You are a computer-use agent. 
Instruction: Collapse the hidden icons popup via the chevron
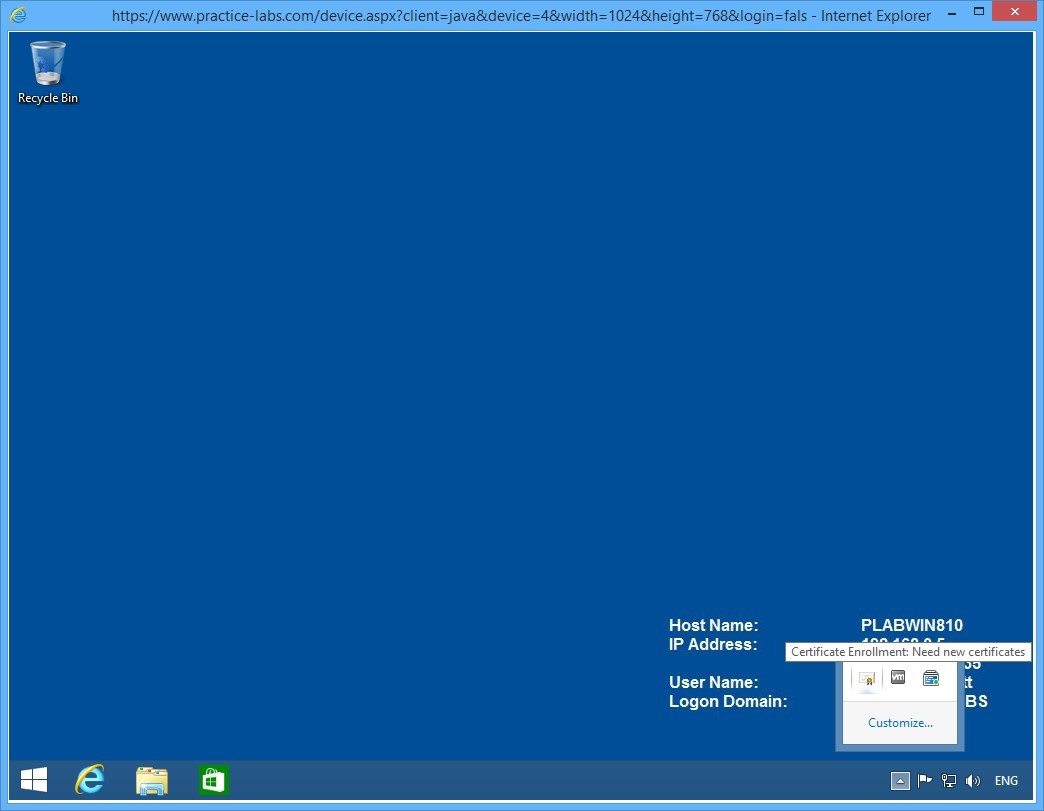click(898, 781)
